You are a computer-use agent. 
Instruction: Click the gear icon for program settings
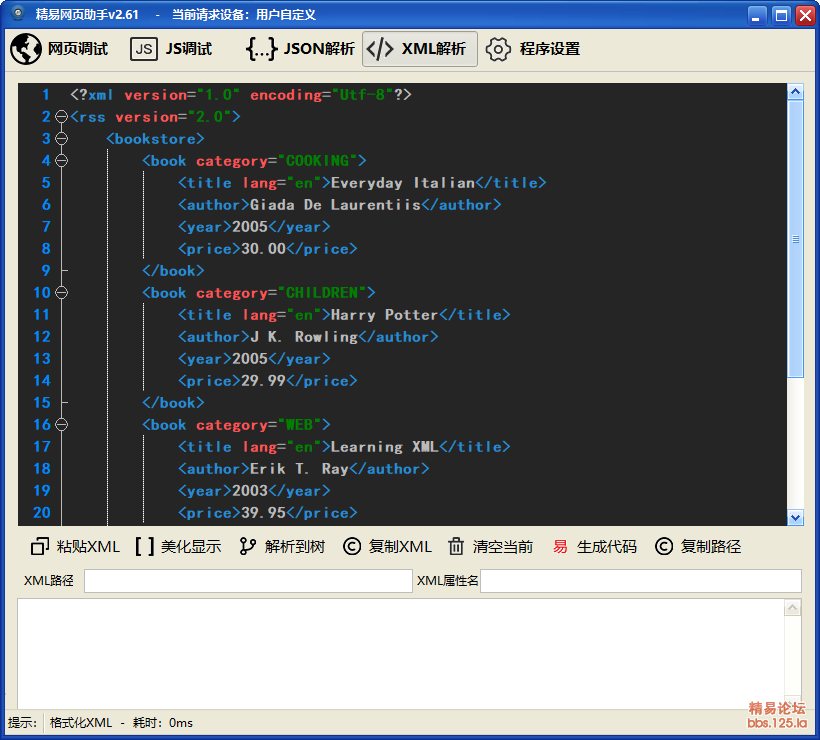point(498,49)
